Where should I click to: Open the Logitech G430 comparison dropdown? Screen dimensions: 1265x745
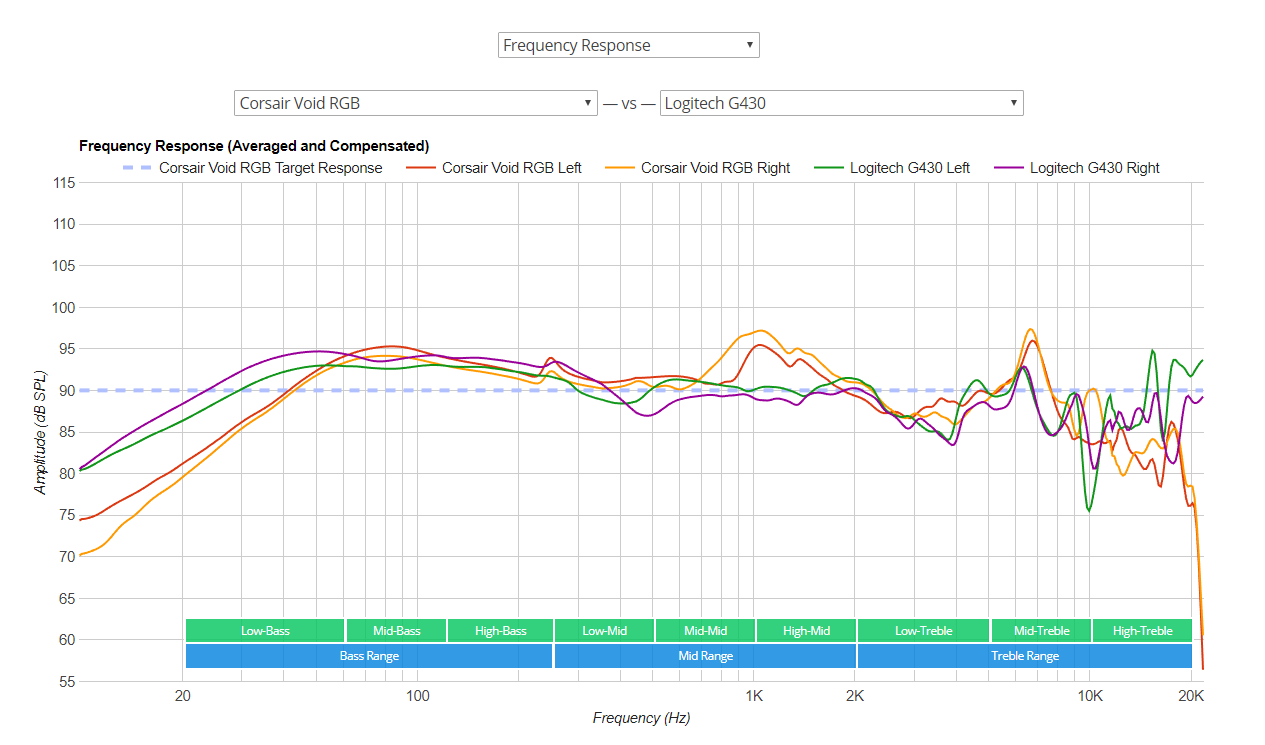(x=841, y=103)
